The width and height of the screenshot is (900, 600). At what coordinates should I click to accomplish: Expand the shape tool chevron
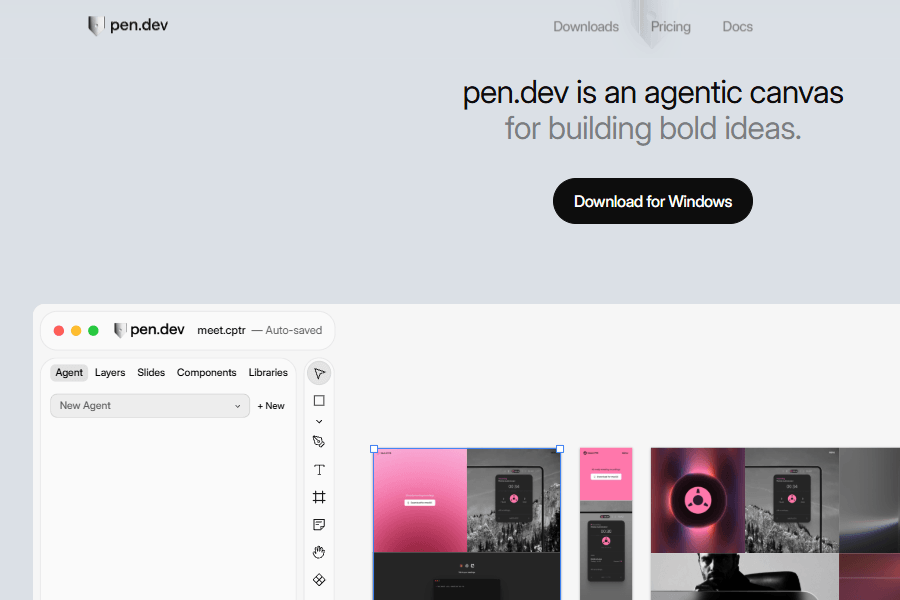coord(319,421)
